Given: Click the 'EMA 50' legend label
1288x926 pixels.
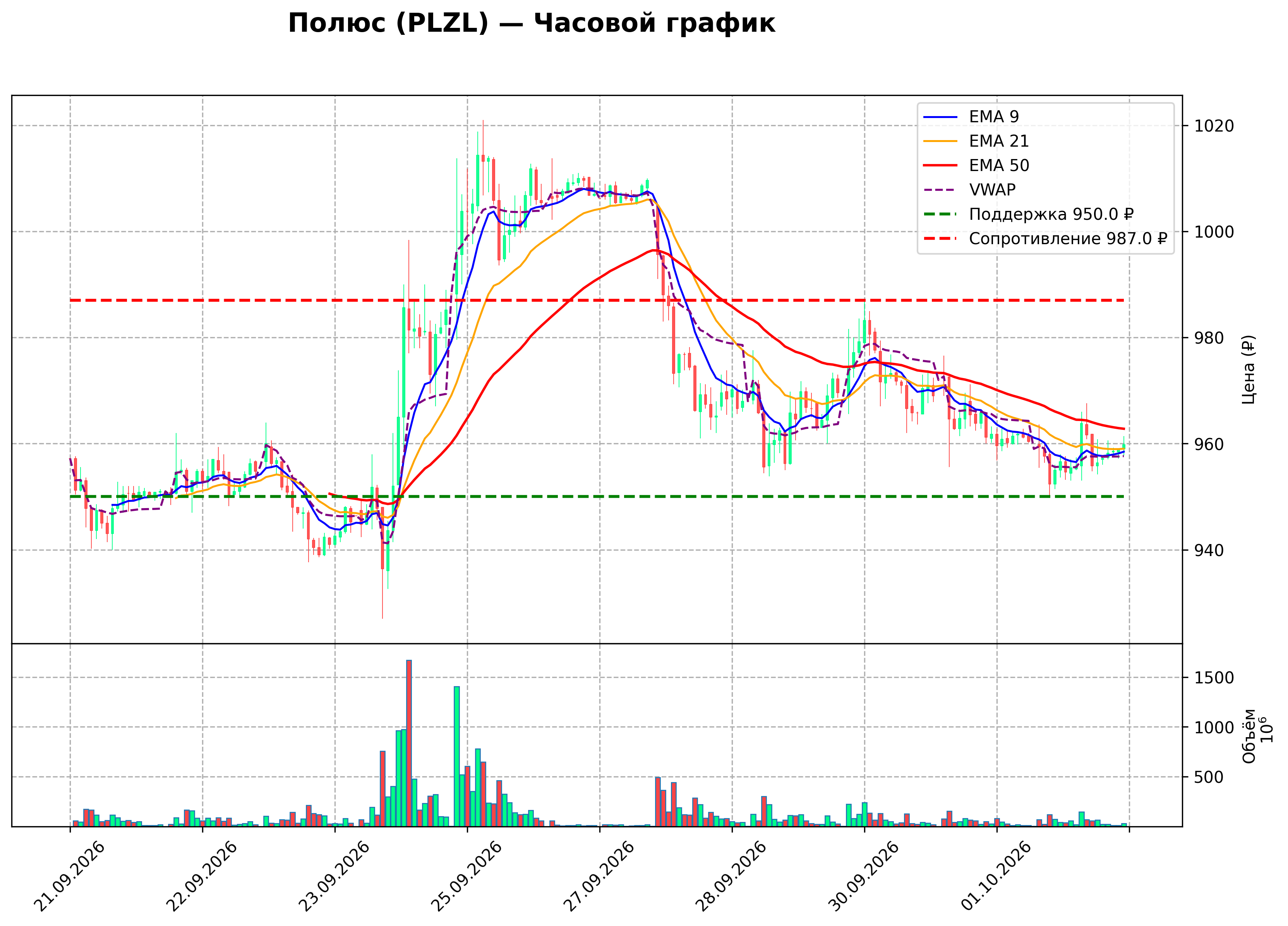Looking at the screenshot, I should point(999,166).
